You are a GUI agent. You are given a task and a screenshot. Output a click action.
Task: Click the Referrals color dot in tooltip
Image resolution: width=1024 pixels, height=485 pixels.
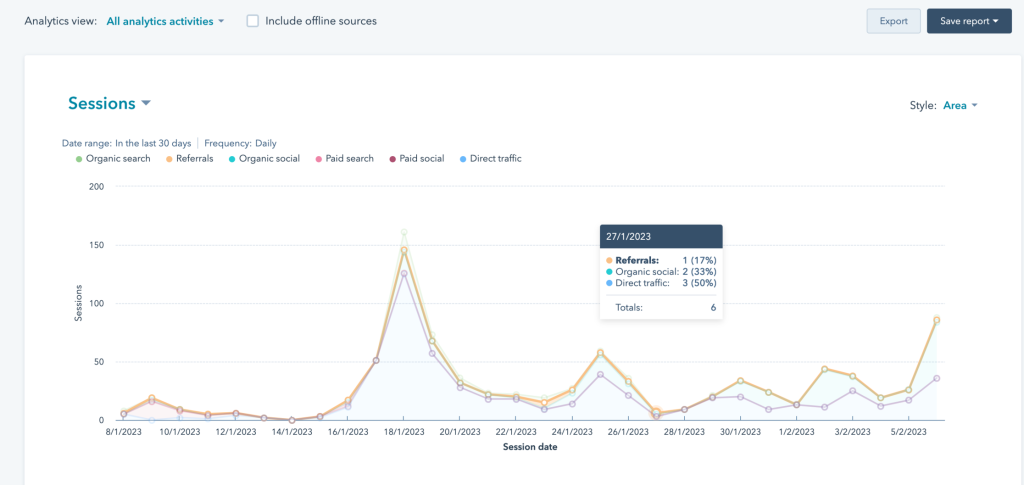point(609,260)
